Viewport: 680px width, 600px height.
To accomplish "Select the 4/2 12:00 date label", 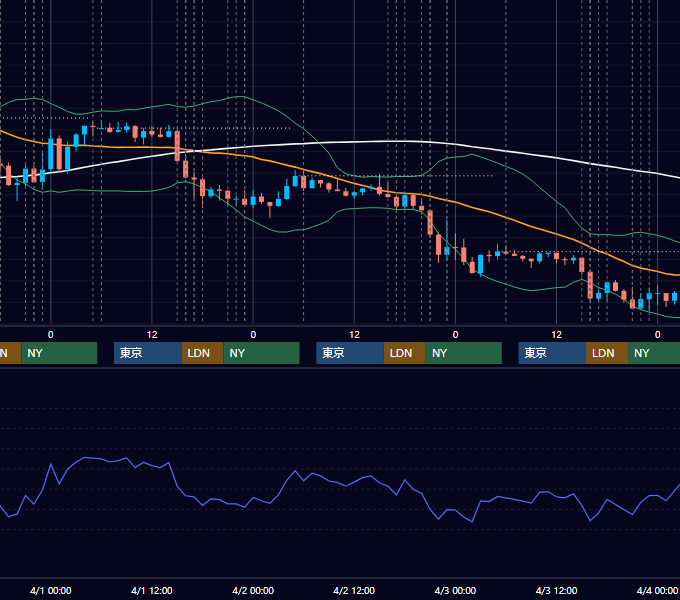I will point(354,590).
